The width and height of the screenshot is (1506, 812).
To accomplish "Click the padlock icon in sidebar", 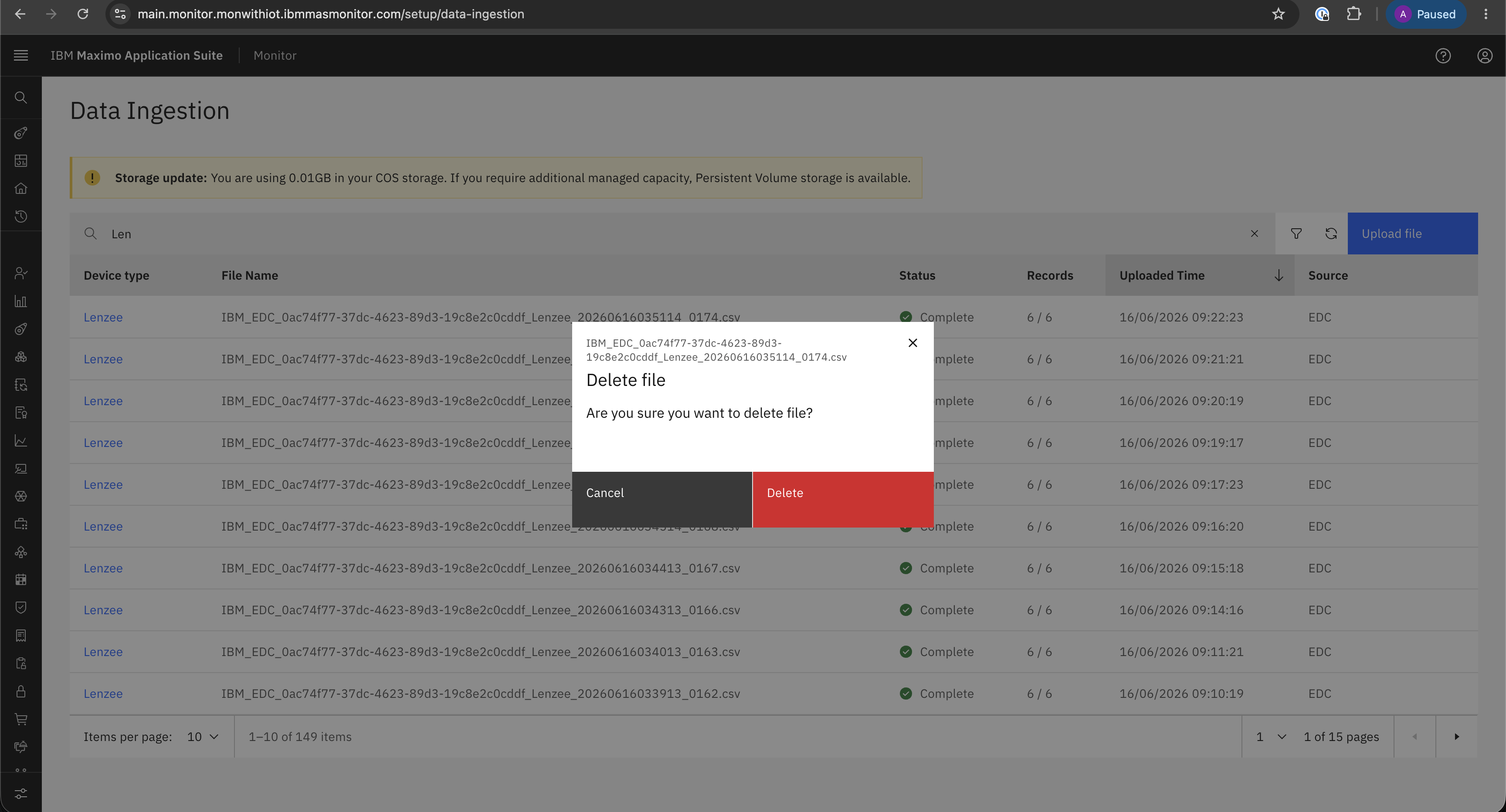I will click(21, 692).
